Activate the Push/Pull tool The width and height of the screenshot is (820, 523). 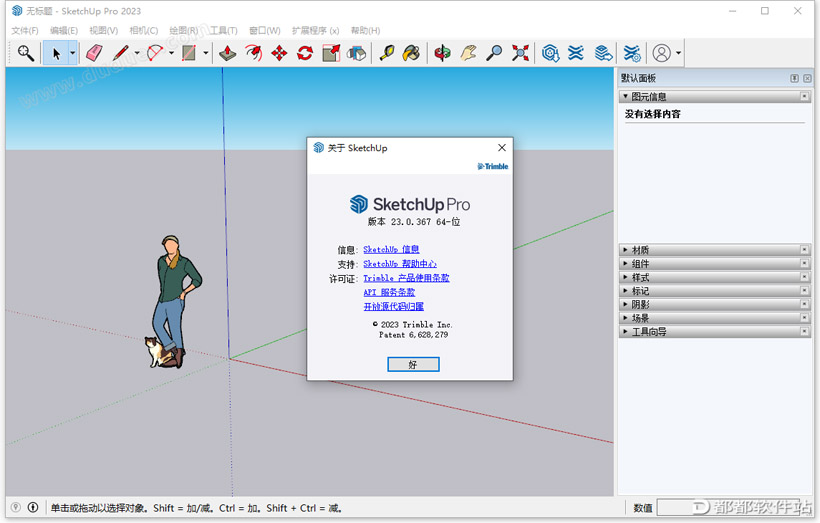click(x=227, y=53)
